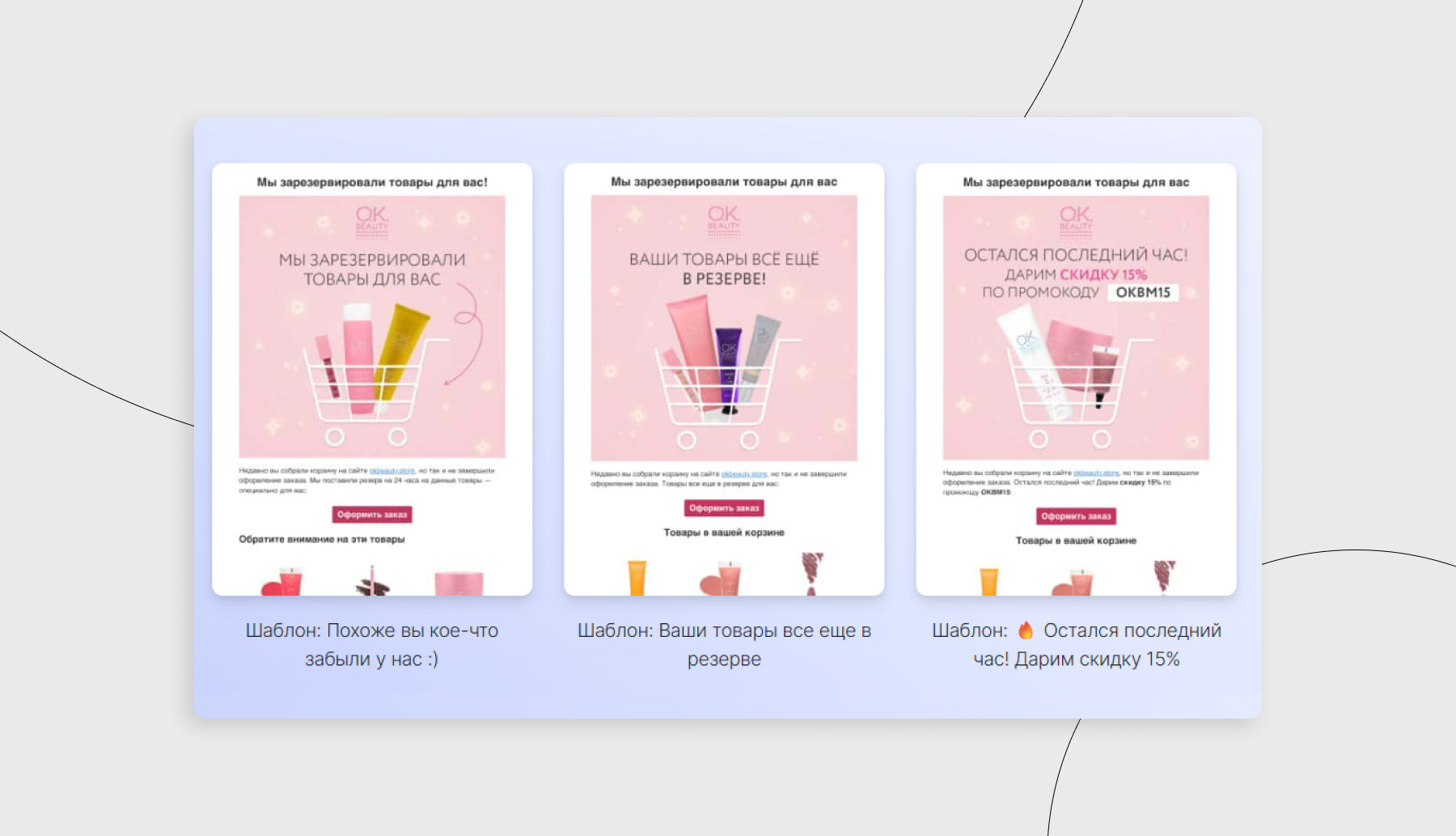Screen dimensions: 1456x836
Task: Click the orange tube product in third template
Action: 989,582
